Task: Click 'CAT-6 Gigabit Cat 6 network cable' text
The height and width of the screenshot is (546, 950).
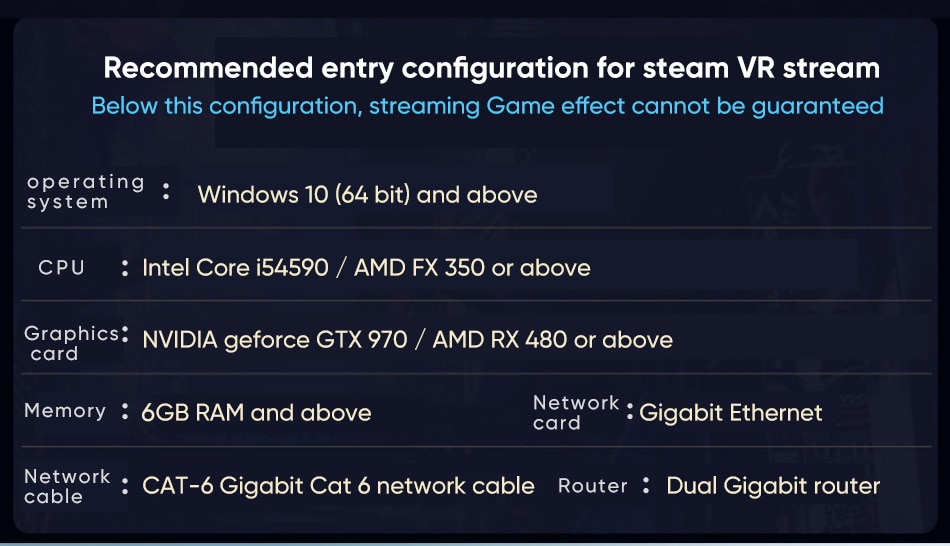Action: point(338,485)
